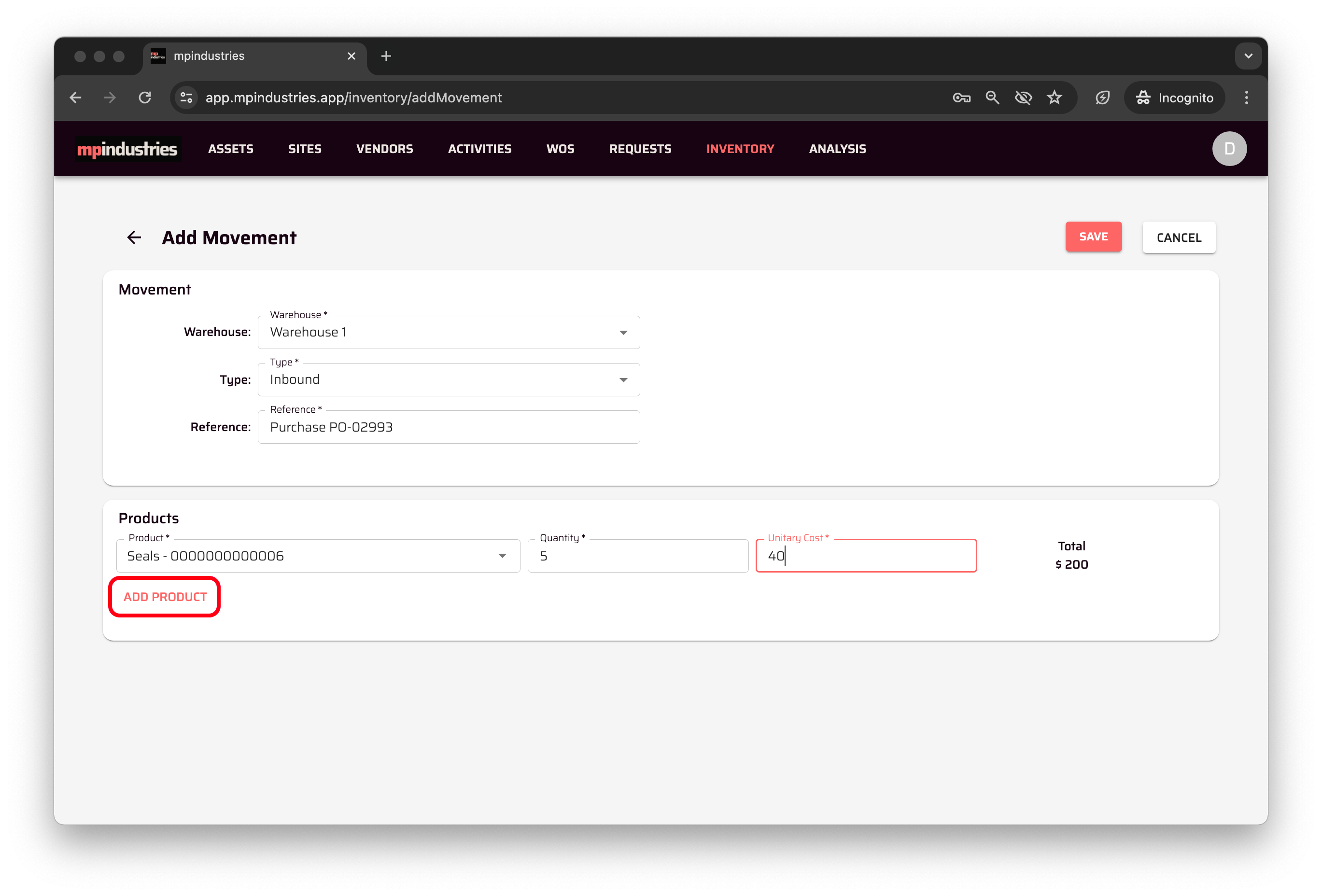Bookmark this page with the star icon
1322x896 pixels.
[1054, 98]
